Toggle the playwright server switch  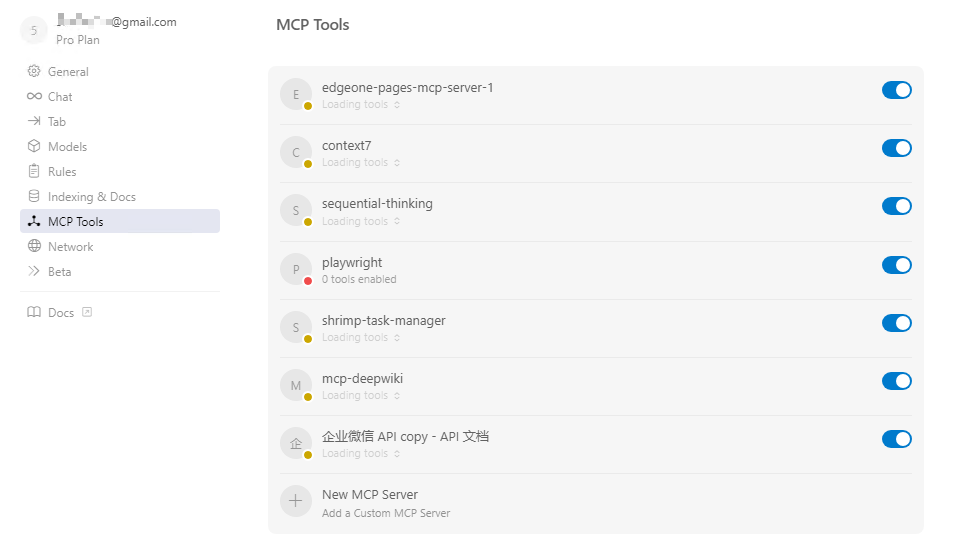click(x=896, y=265)
